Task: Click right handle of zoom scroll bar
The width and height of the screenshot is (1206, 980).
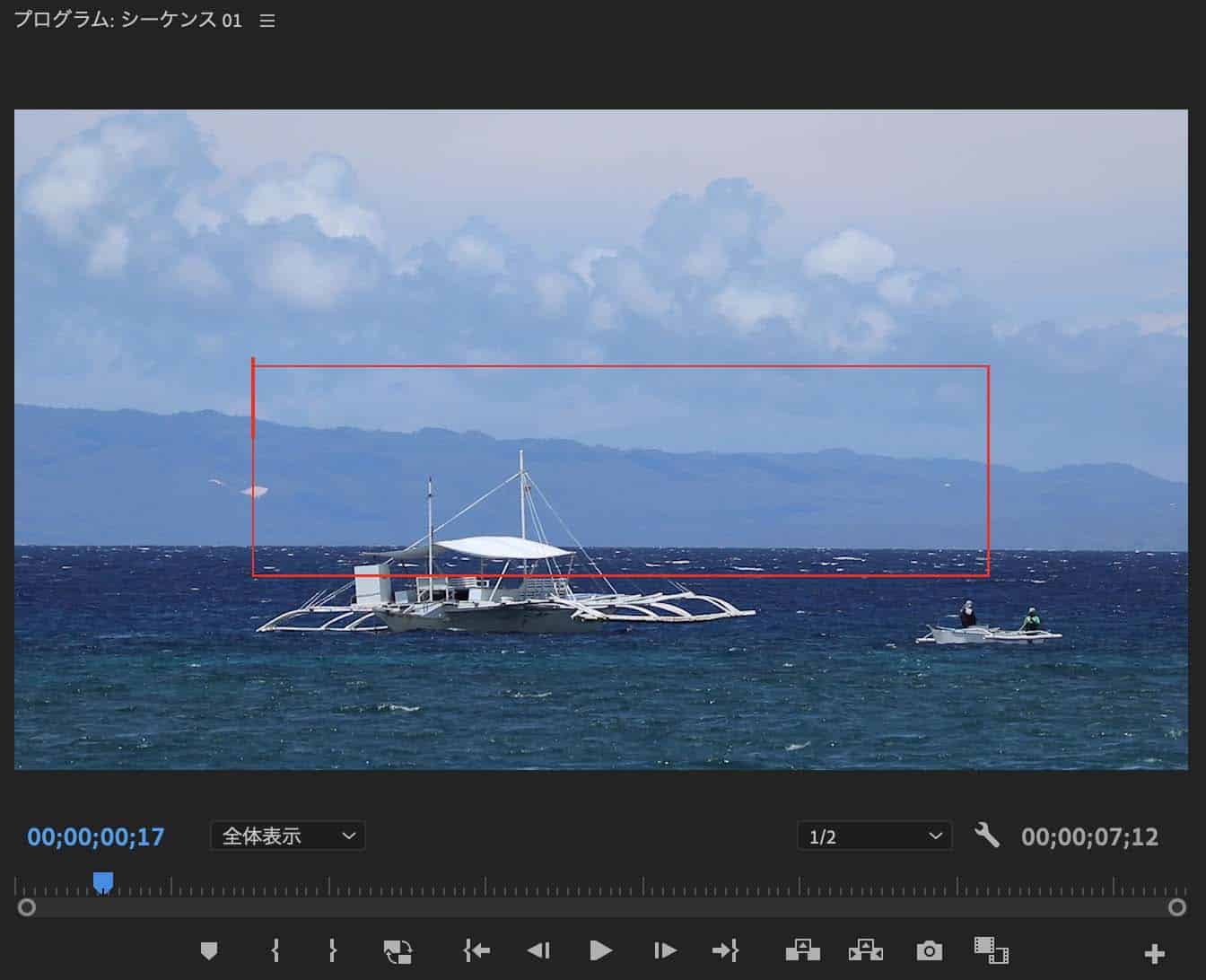Action: (1177, 907)
